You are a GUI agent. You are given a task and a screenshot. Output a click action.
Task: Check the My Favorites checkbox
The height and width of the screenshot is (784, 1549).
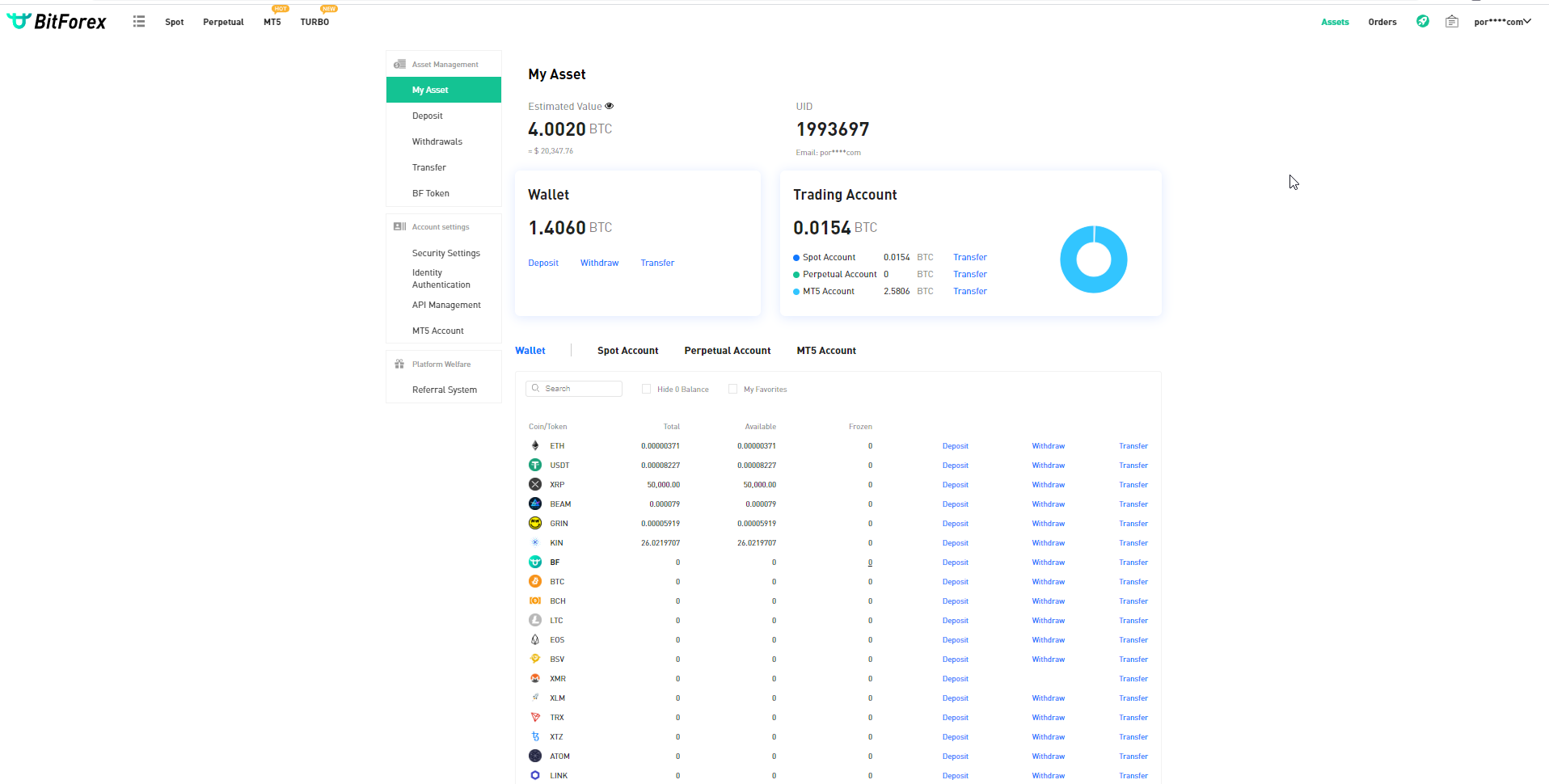732,389
